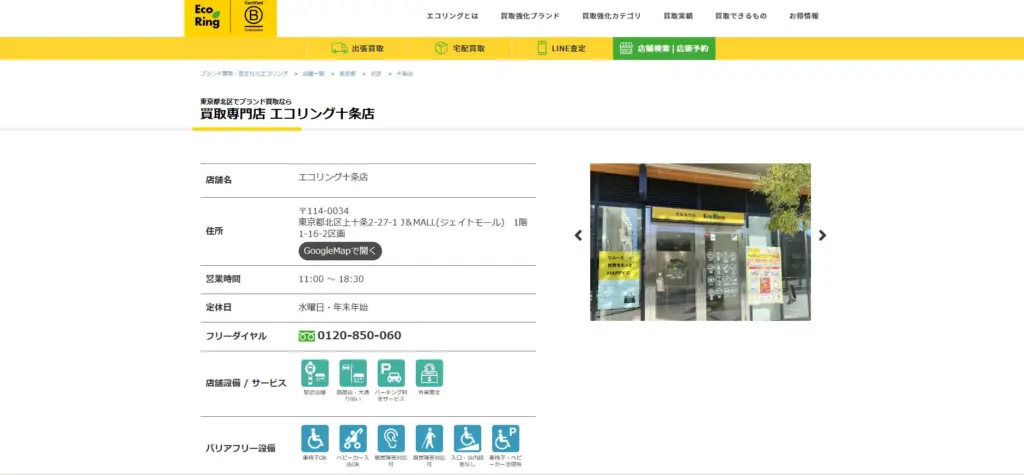1024x475 pixels.
Task: Click the Certified B Corporation badge
Action: coord(253,17)
